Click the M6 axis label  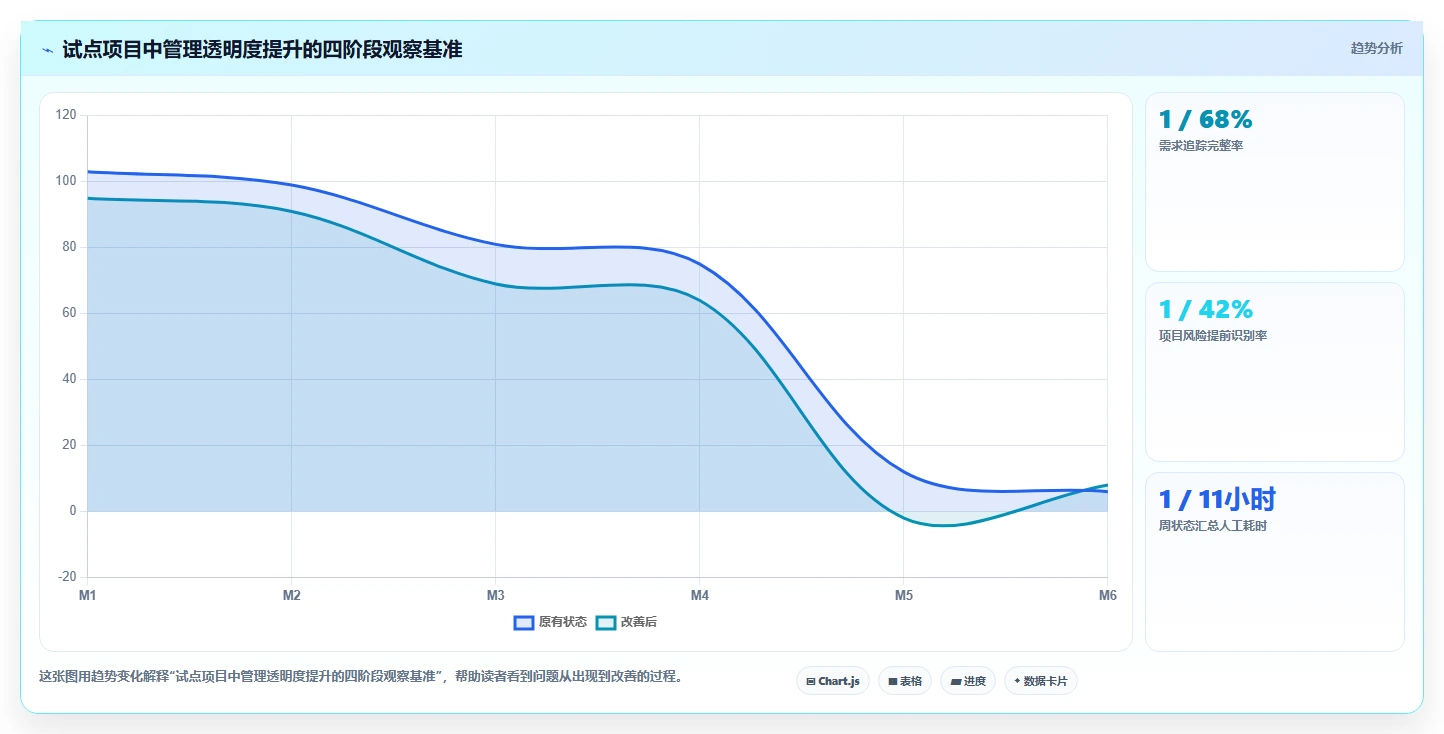[1108, 596]
